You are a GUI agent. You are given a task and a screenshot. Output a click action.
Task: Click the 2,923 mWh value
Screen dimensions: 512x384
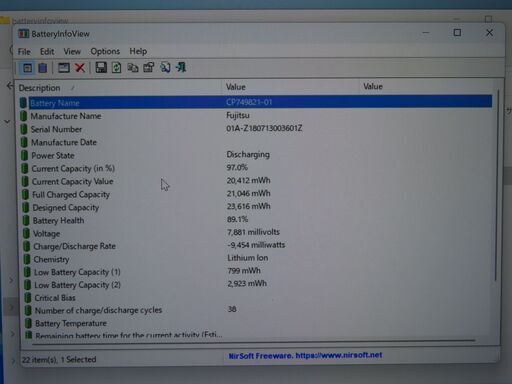pyautogui.click(x=247, y=284)
